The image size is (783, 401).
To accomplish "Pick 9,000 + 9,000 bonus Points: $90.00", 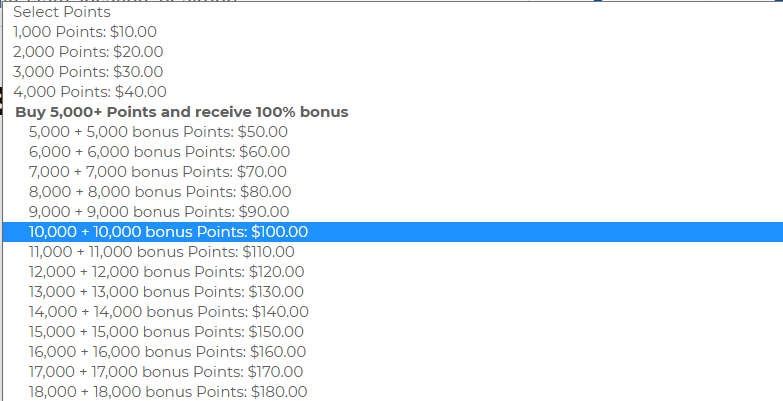I will pyautogui.click(x=160, y=212).
